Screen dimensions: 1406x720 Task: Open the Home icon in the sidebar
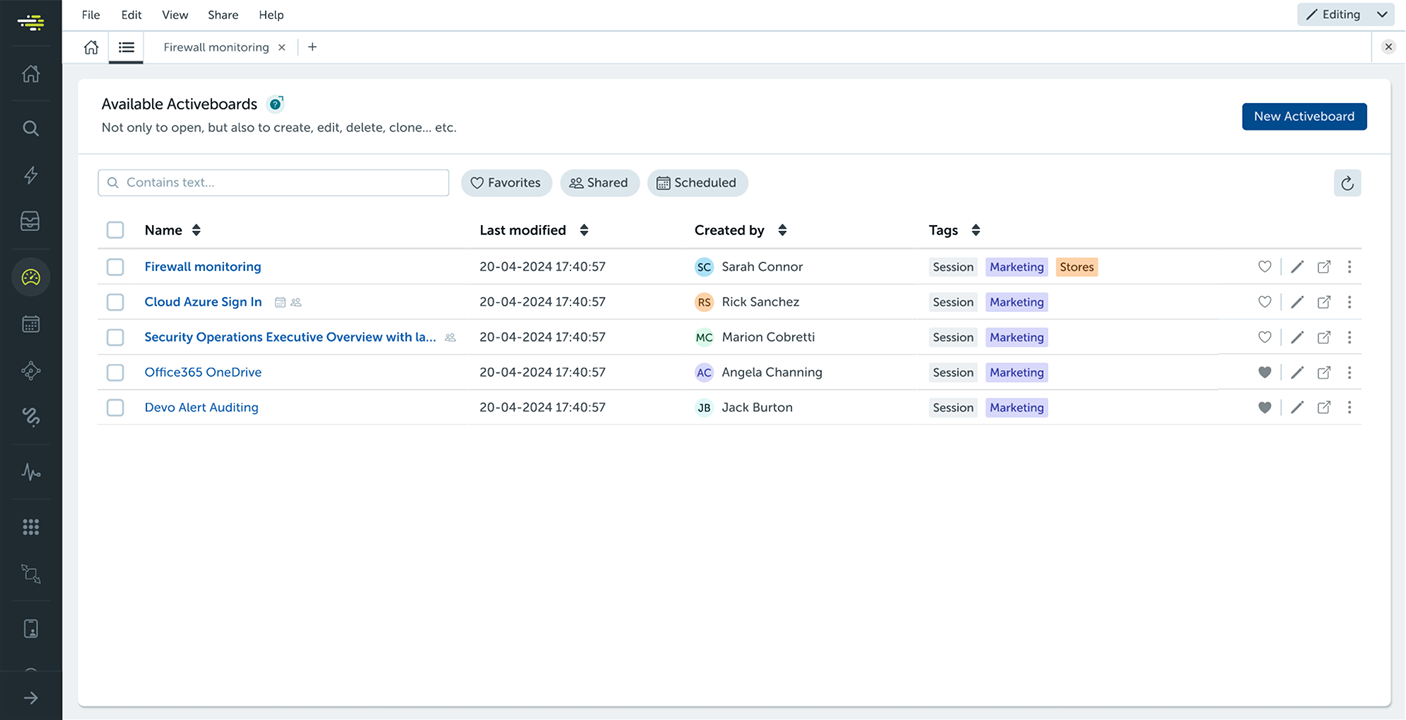point(31,74)
